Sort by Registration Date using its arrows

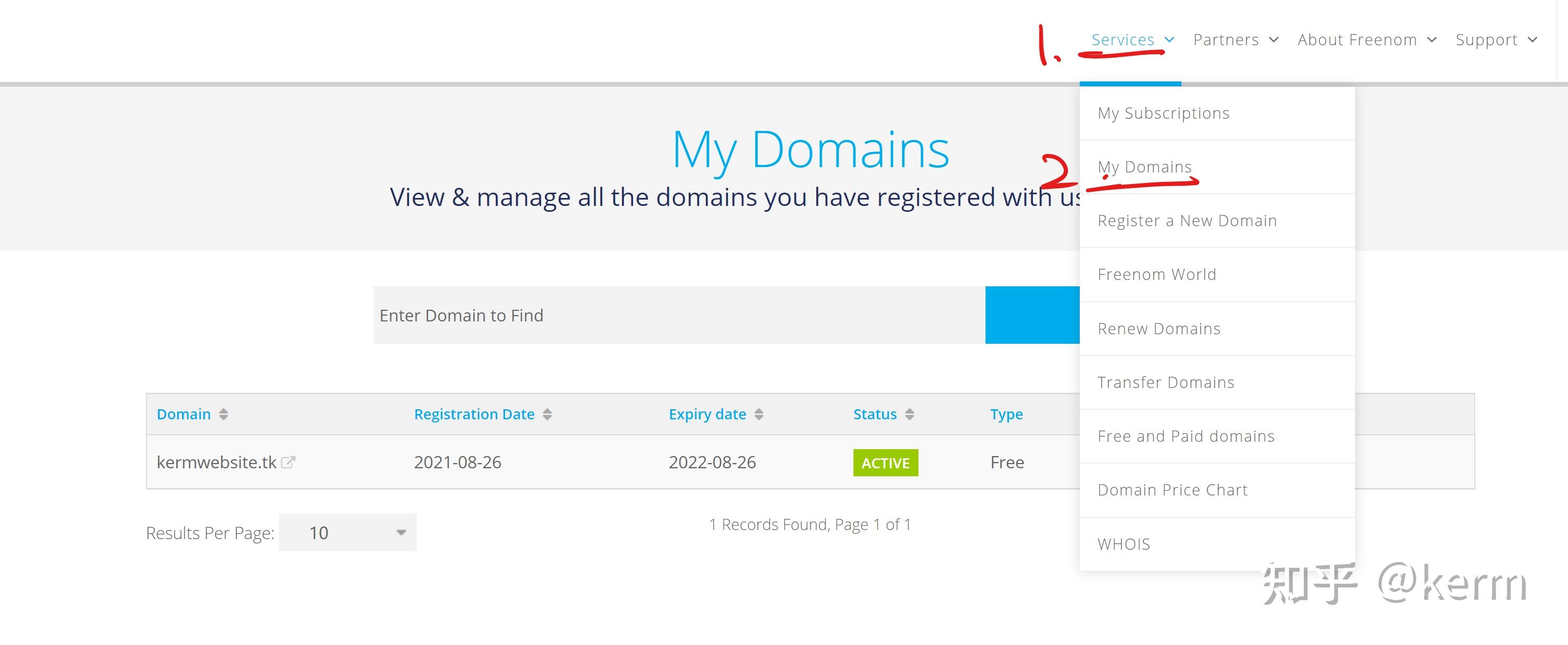pos(547,415)
